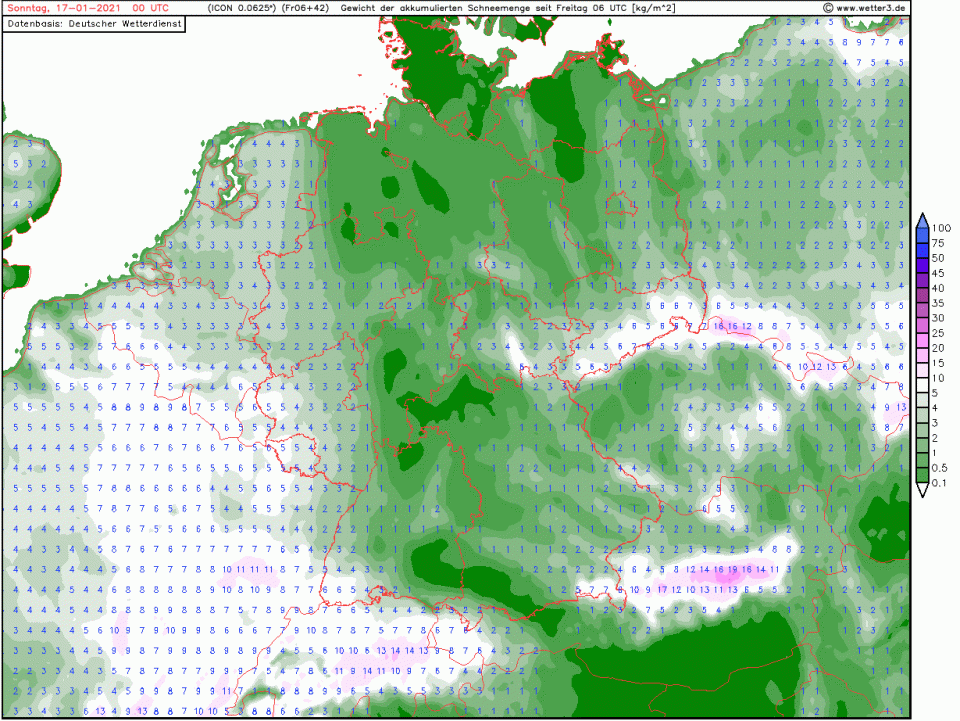Select the Datenbasis: Deutscher Wetterdienst label box
The width and height of the screenshot is (960, 721).
pyautogui.click(x=95, y=22)
